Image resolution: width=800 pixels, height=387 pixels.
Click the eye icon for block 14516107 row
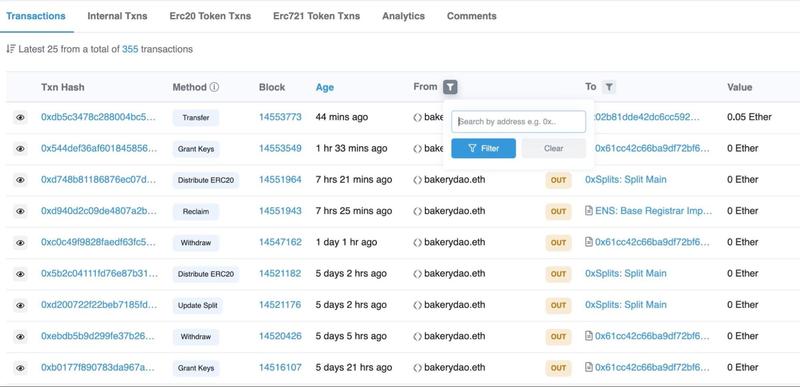pyautogui.click(x=20, y=368)
